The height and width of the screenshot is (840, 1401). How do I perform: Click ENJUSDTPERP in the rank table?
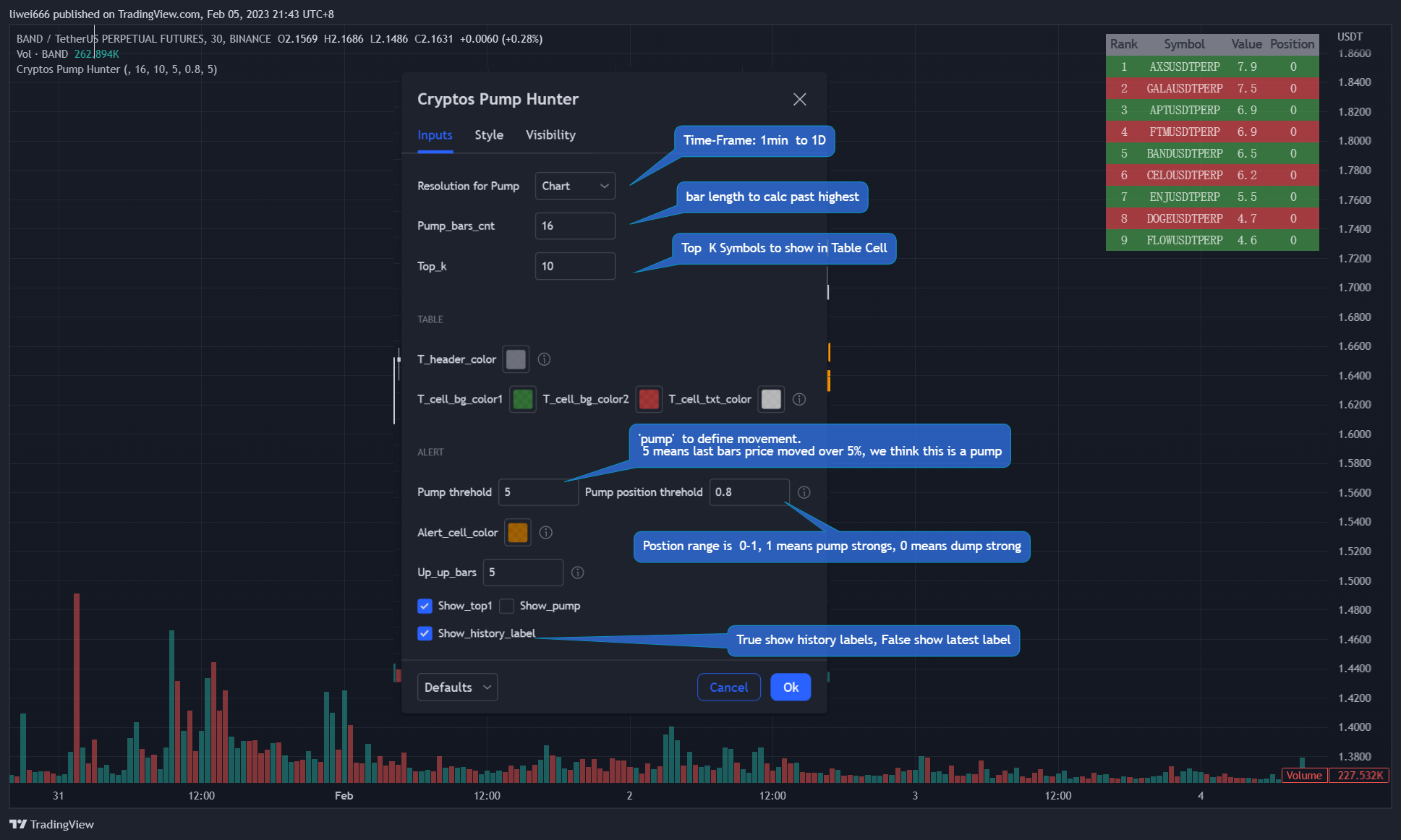[x=1184, y=197]
